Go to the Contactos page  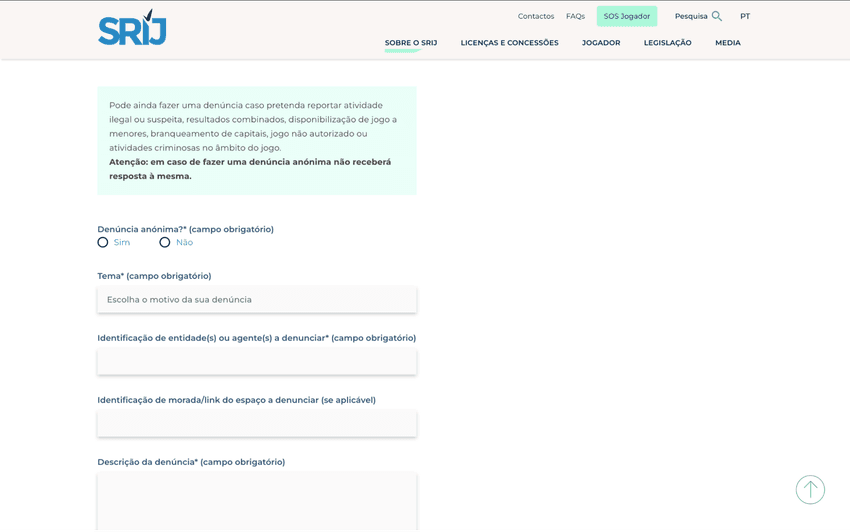click(x=536, y=16)
